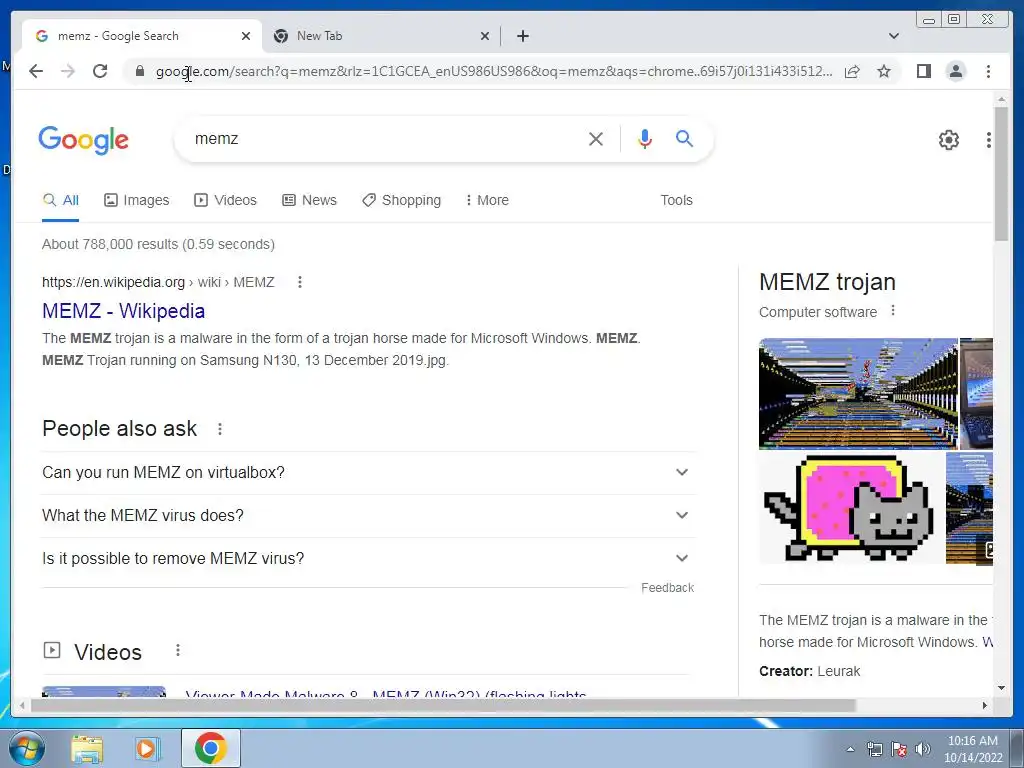Viewport: 1024px width, 768px height.
Task: Click the Google logo
Action: coord(84,140)
